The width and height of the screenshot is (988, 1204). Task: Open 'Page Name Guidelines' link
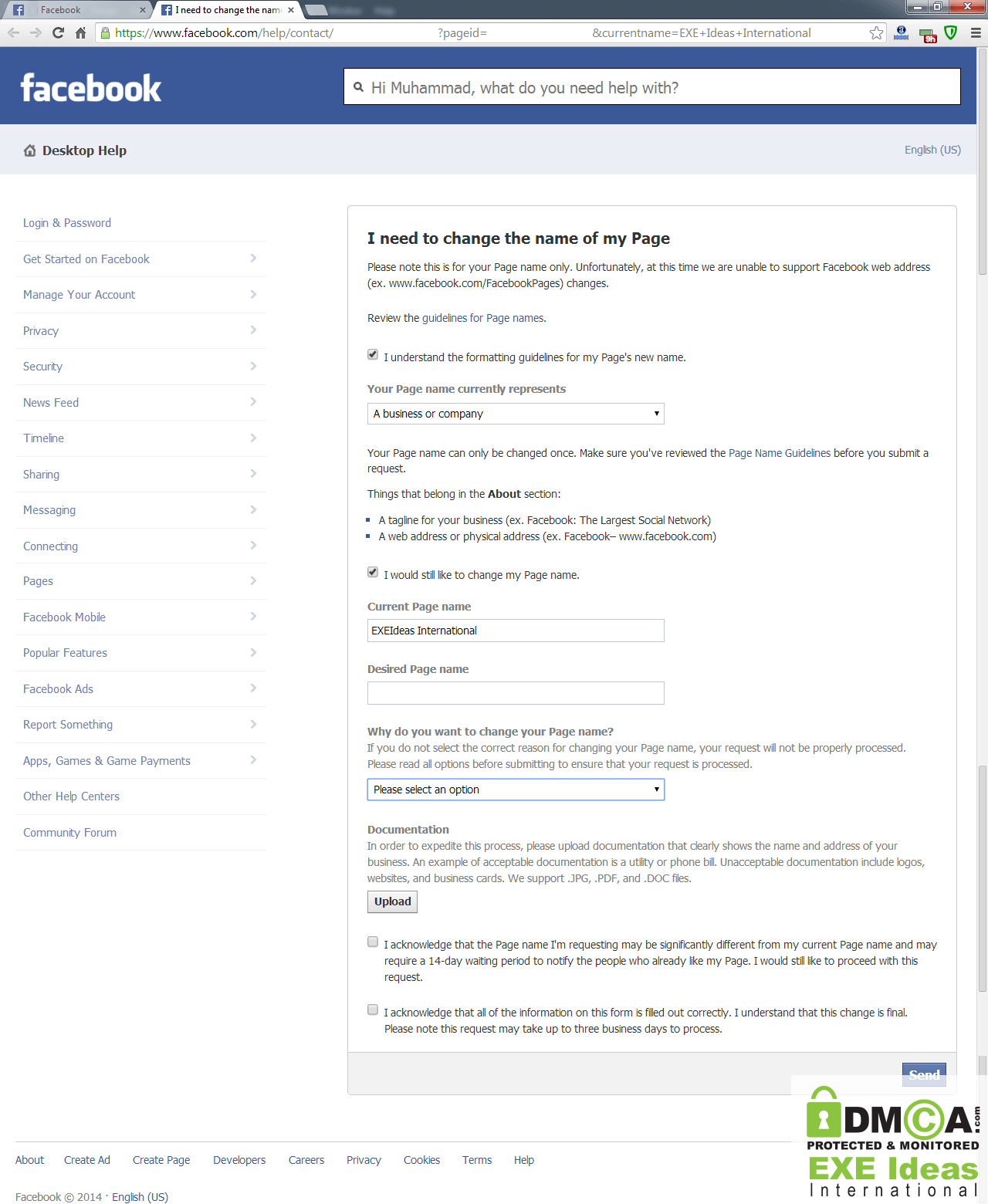[780, 453]
